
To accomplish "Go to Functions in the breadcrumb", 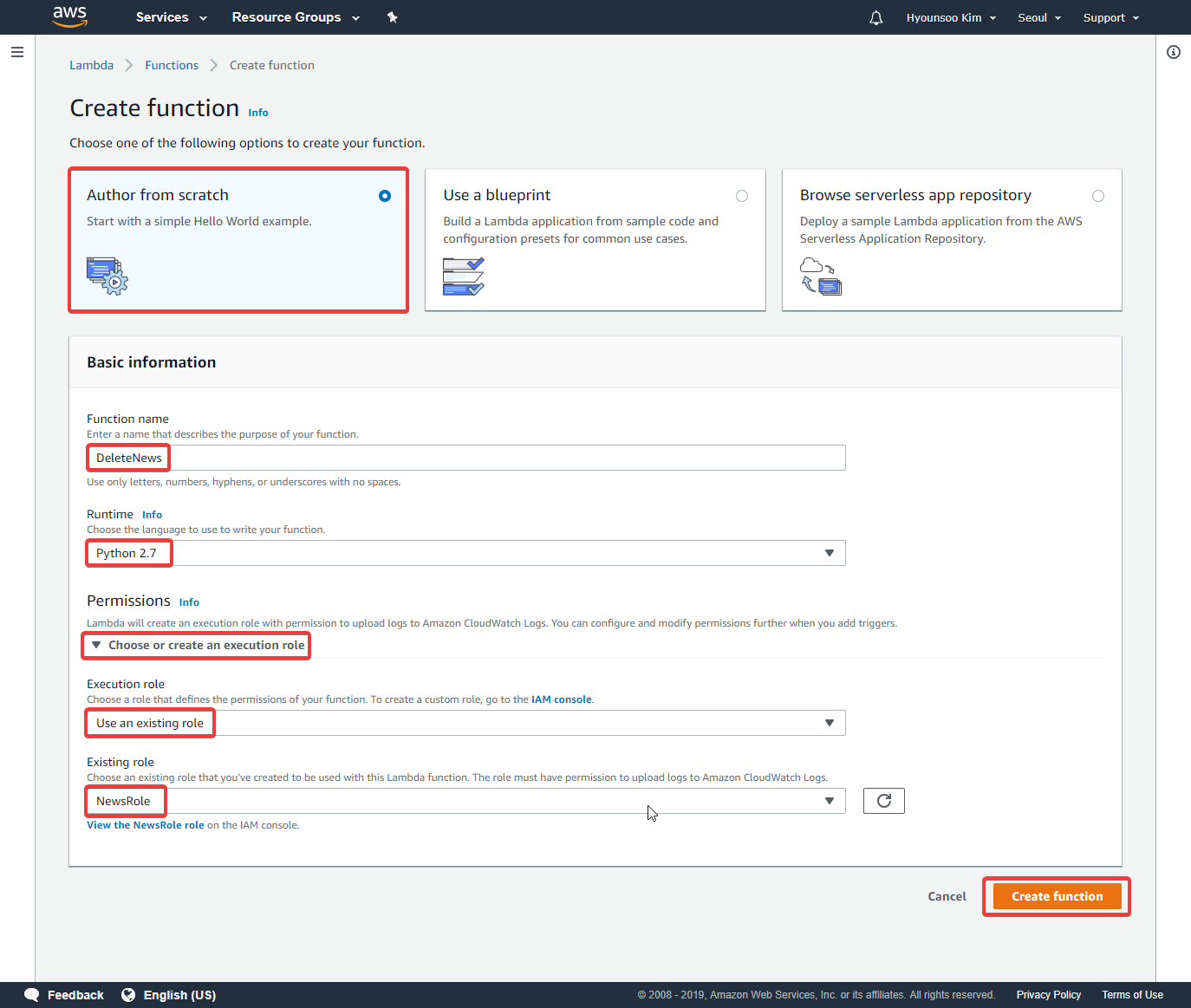I will click(x=172, y=65).
